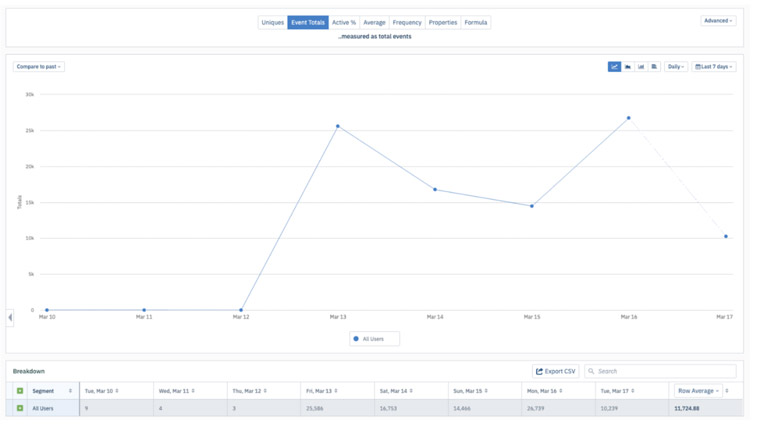Sort by Tue, Mar 17 column
Screen dimensions: 760x434
633,391
